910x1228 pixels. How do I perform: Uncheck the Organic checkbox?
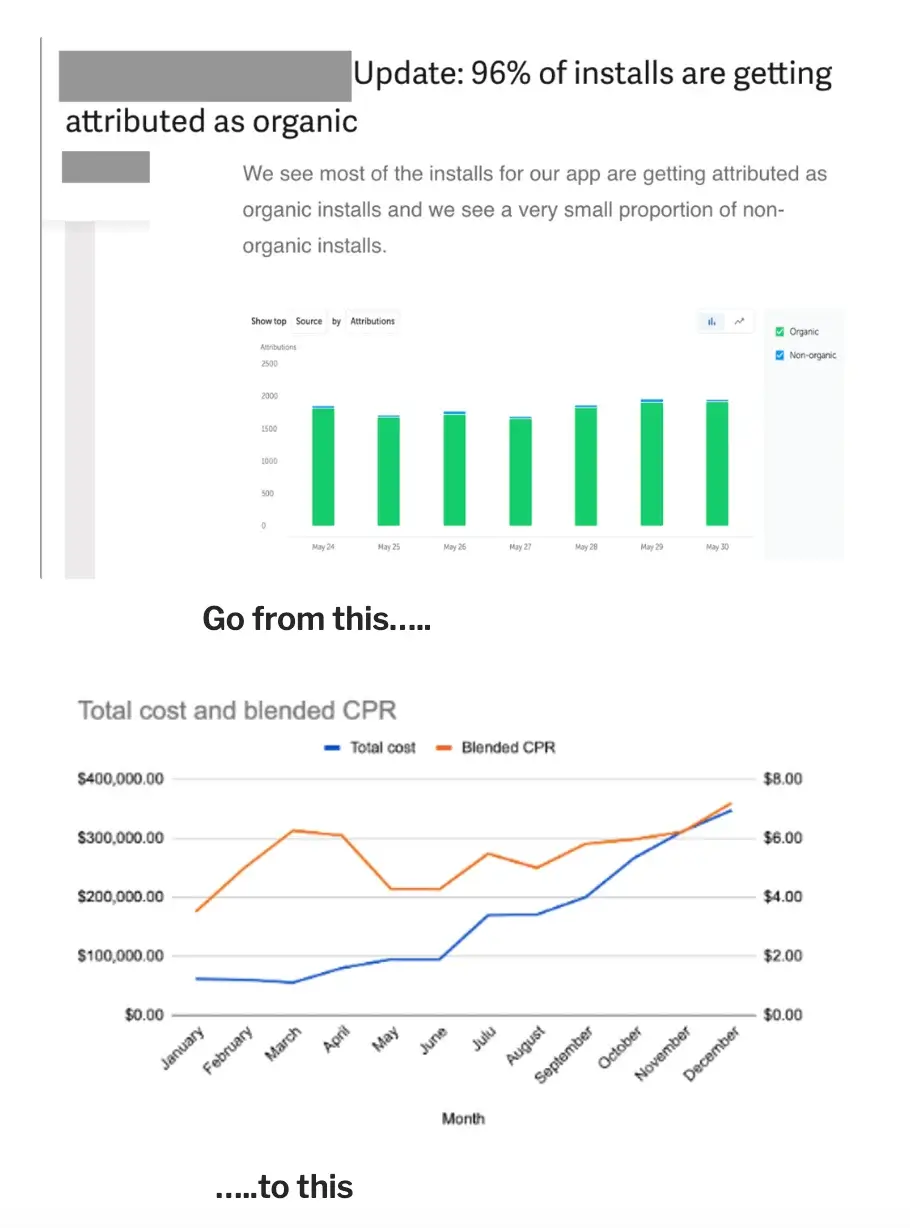780,332
